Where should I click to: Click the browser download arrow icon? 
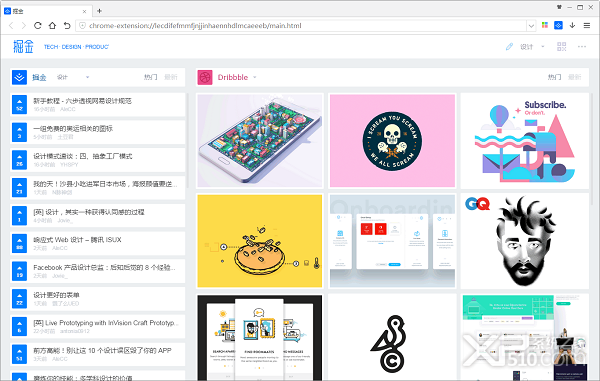572,25
